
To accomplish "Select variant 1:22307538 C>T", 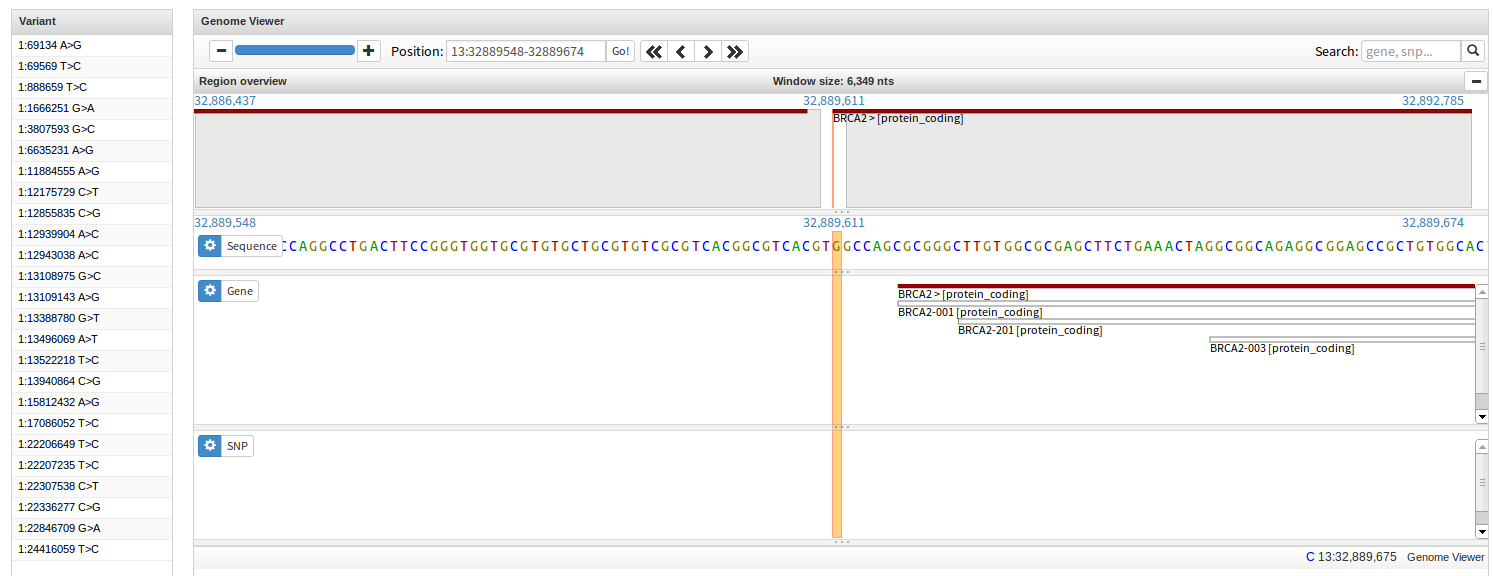I will pyautogui.click(x=92, y=486).
